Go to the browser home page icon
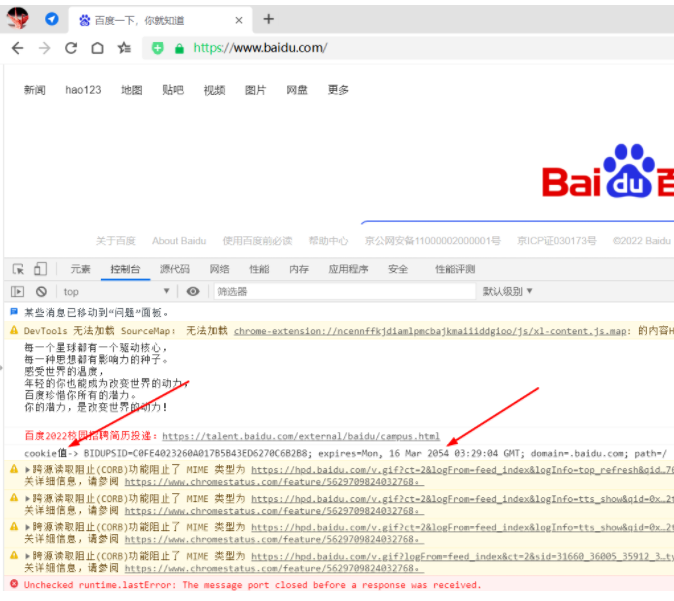The height and width of the screenshot is (601, 674). click(x=98, y=48)
